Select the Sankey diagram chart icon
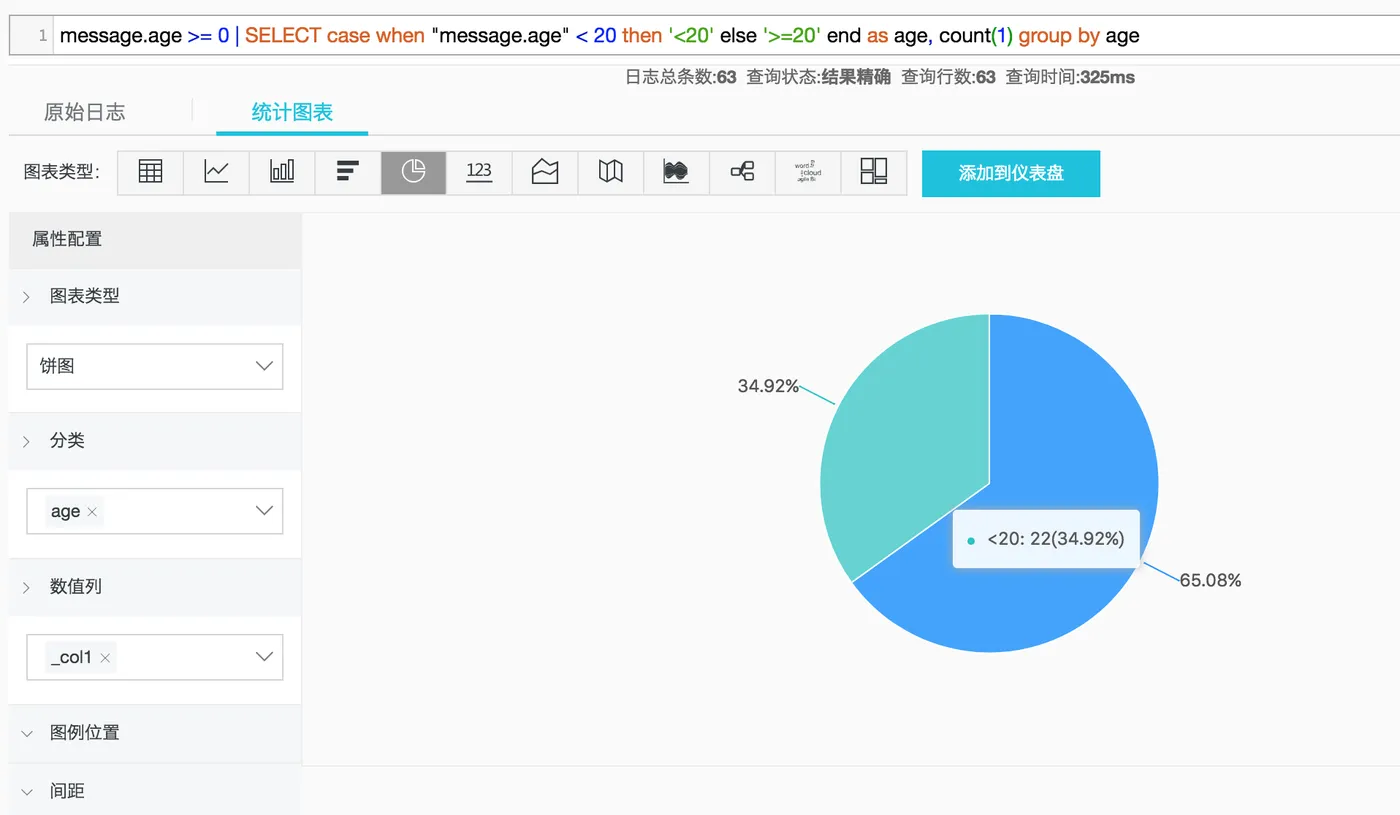This screenshot has height=815, width=1400. tap(742, 172)
